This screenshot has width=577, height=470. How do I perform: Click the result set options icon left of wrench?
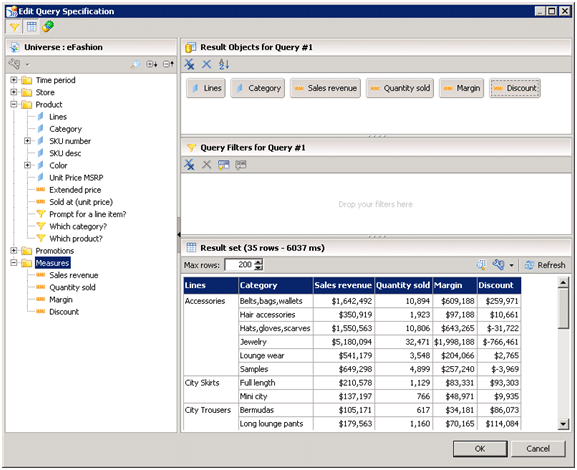tap(481, 265)
